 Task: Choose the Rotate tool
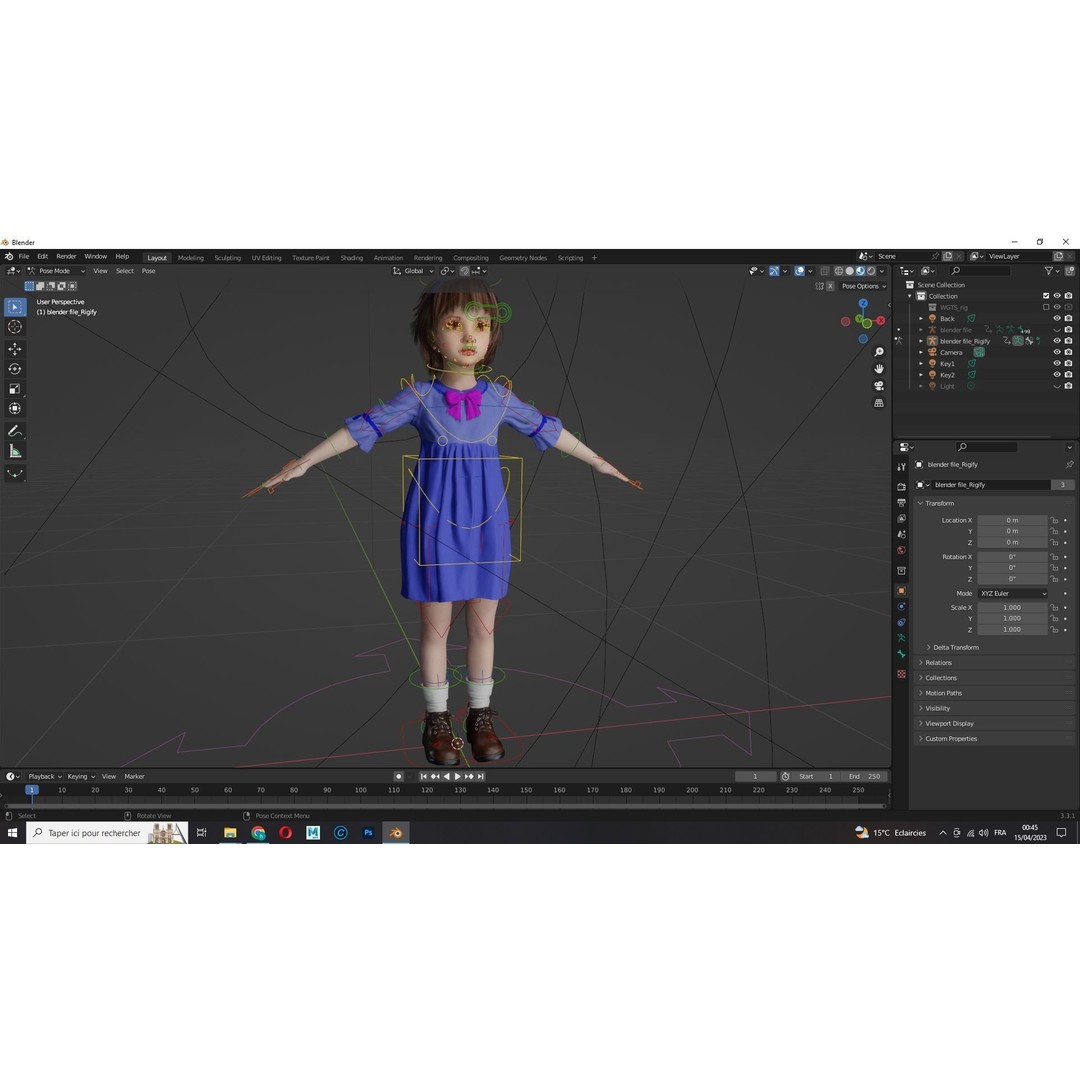point(14,369)
